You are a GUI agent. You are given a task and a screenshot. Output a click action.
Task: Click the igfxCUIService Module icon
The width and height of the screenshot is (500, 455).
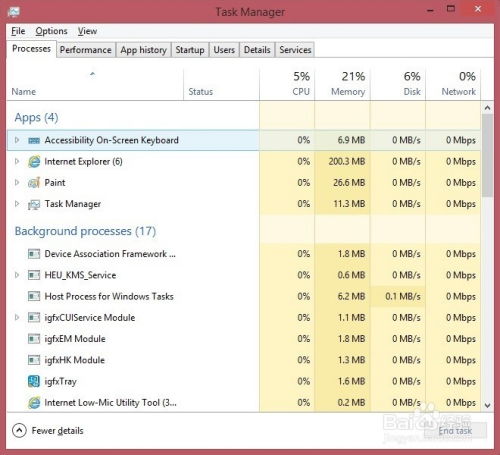click(x=34, y=318)
